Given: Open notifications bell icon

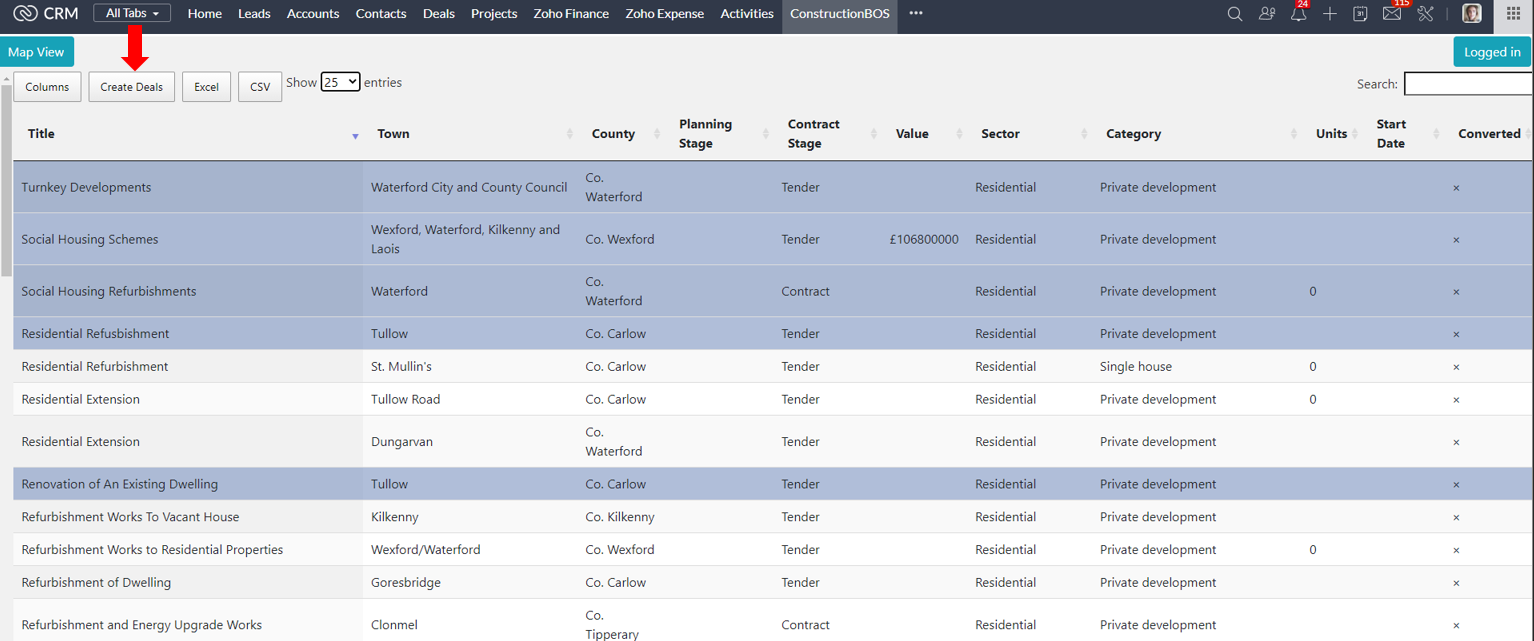Looking at the screenshot, I should pyautogui.click(x=1298, y=14).
